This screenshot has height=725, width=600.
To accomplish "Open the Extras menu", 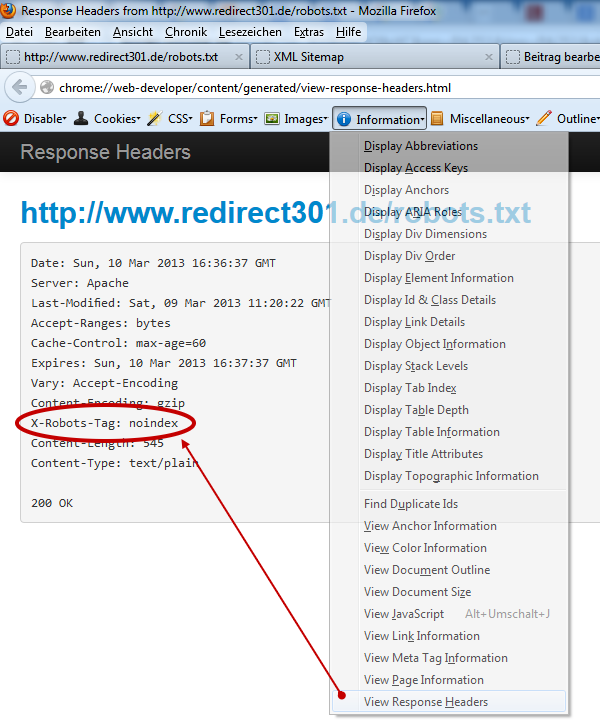I will point(309,32).
